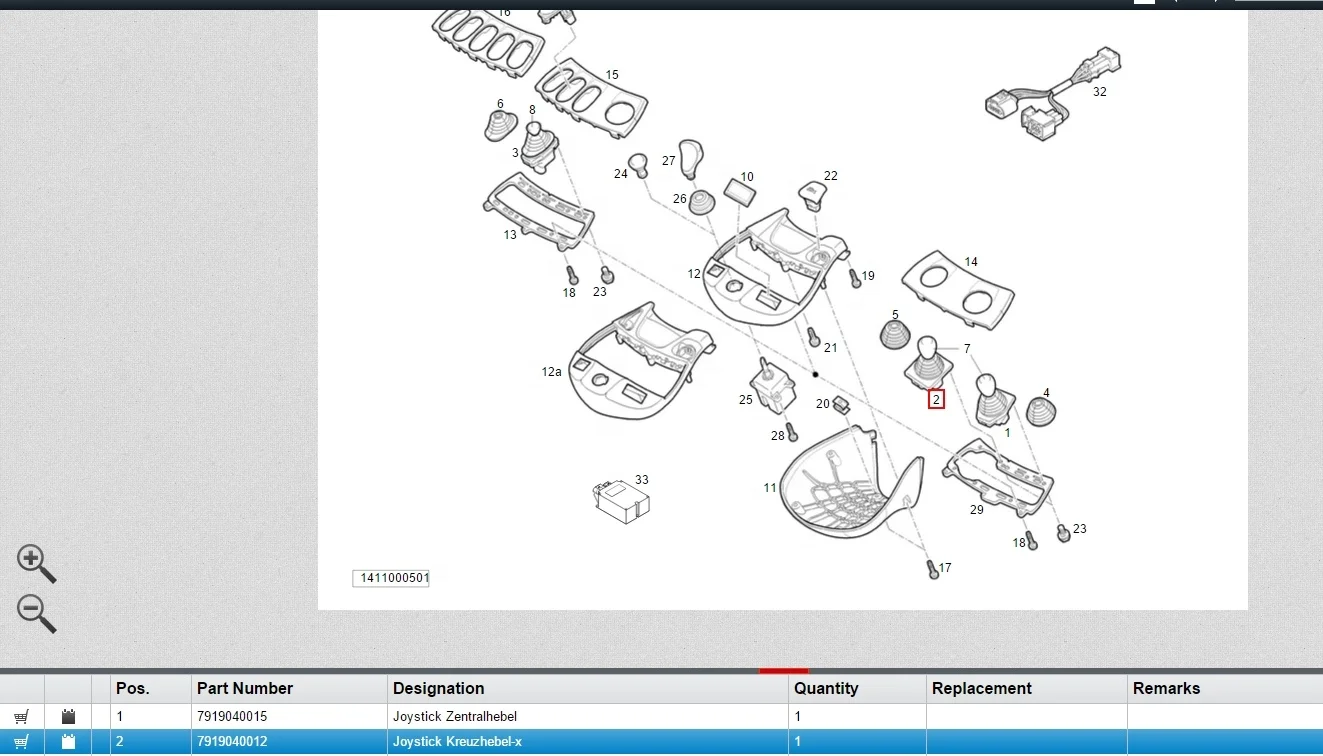Image resolution: width=1323 pixels, height=756 pixels.
Task: Click the Quantity column header
Action: coord(826,688)
